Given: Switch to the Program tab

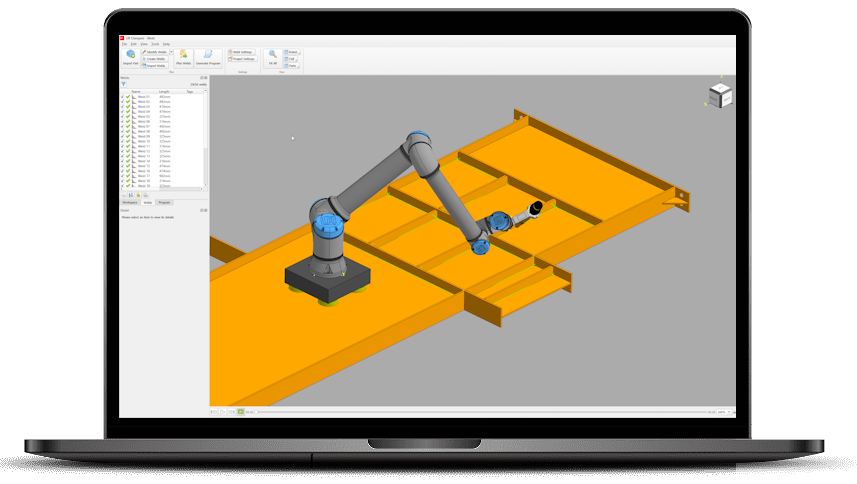Looking at the screenshot, I should click(x=165, y=202).
